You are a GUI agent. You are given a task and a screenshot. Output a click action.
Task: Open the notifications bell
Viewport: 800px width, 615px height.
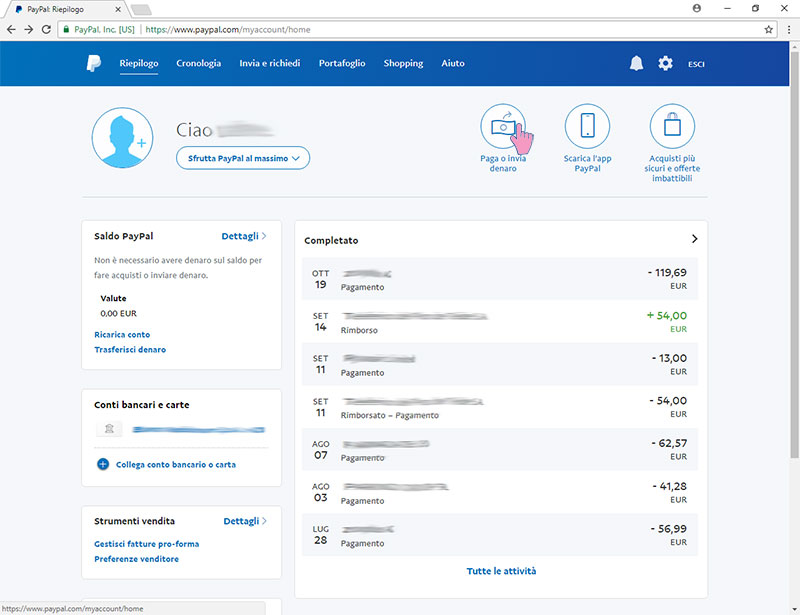pos(636,63)
